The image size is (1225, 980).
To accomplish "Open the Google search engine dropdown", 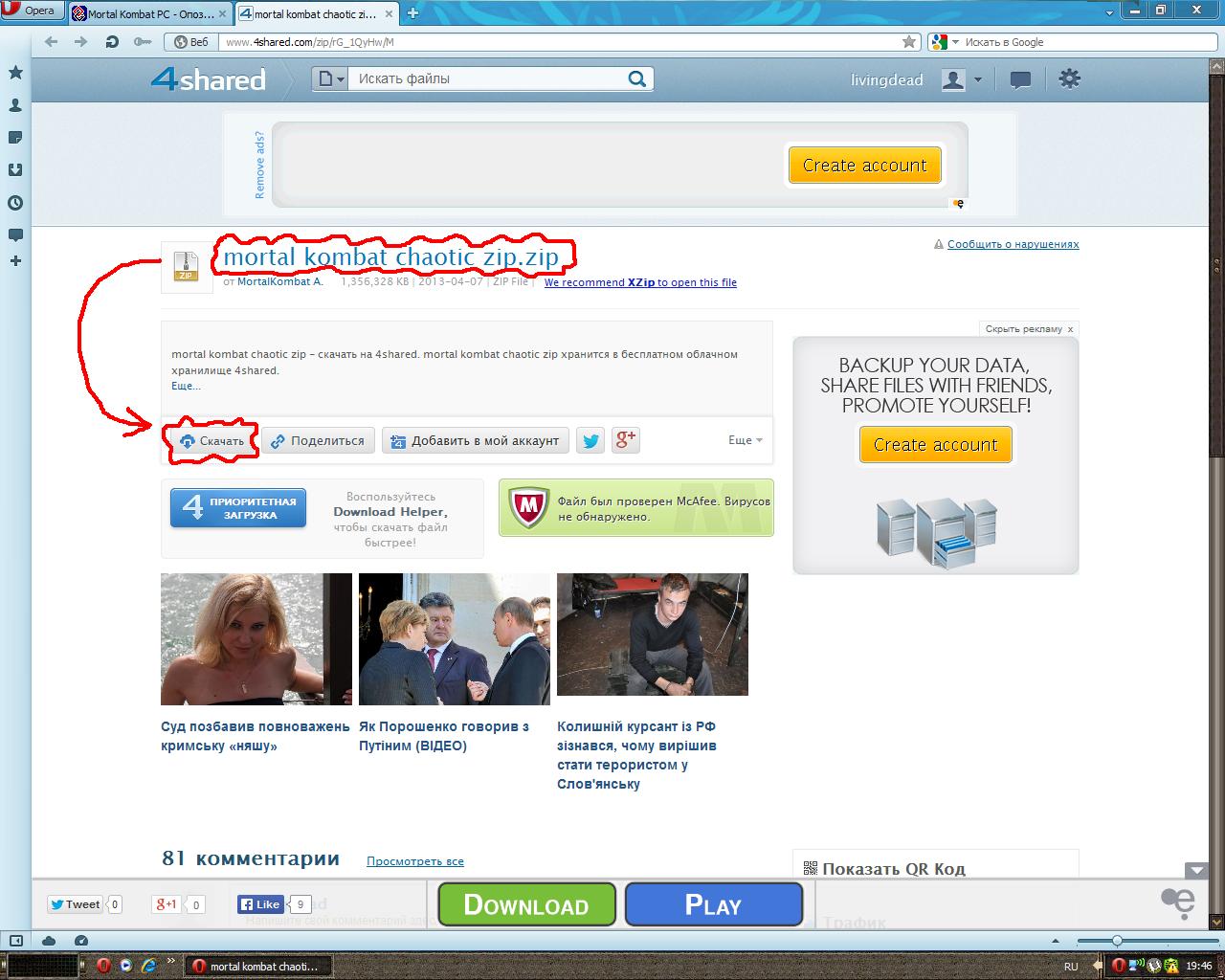I will coord(945,42).
